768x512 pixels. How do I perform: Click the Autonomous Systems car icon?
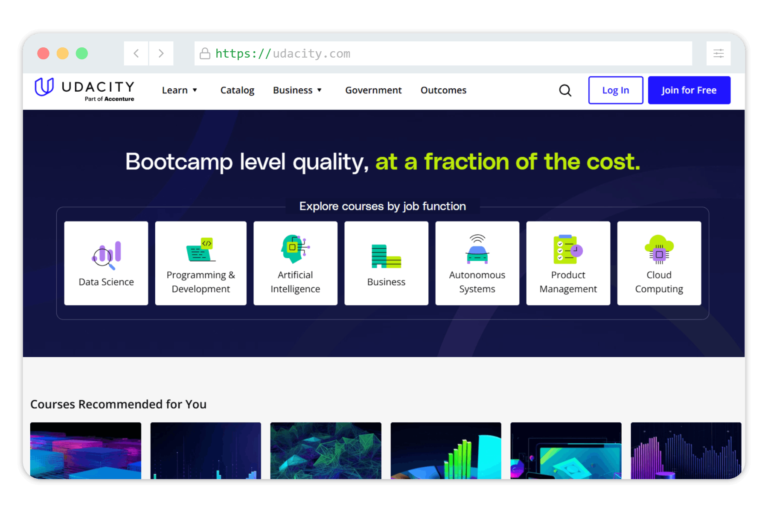click(x=477, y=249)
